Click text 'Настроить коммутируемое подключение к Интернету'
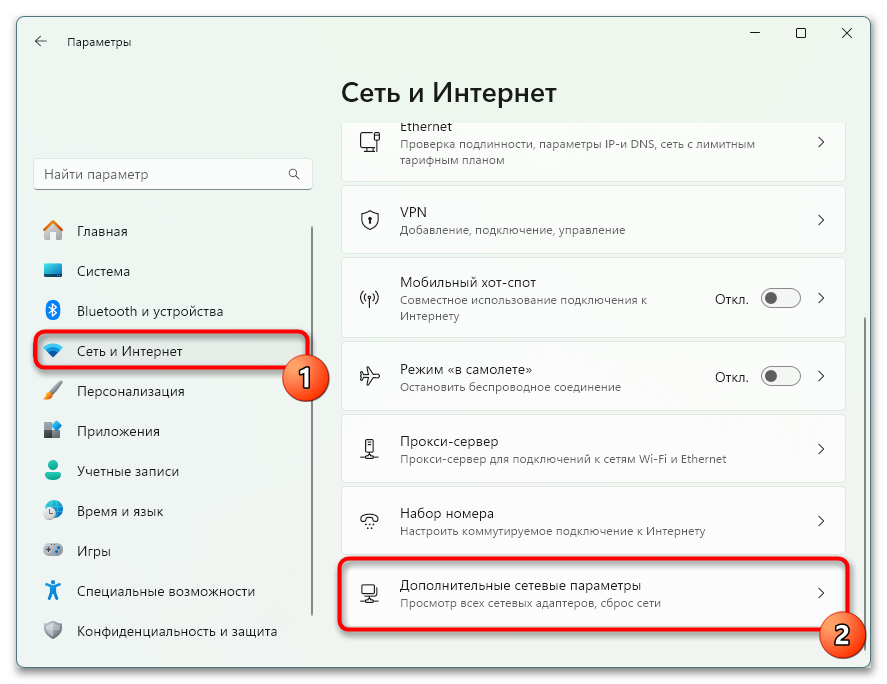The image size is (887, 684). coord(553,531)
